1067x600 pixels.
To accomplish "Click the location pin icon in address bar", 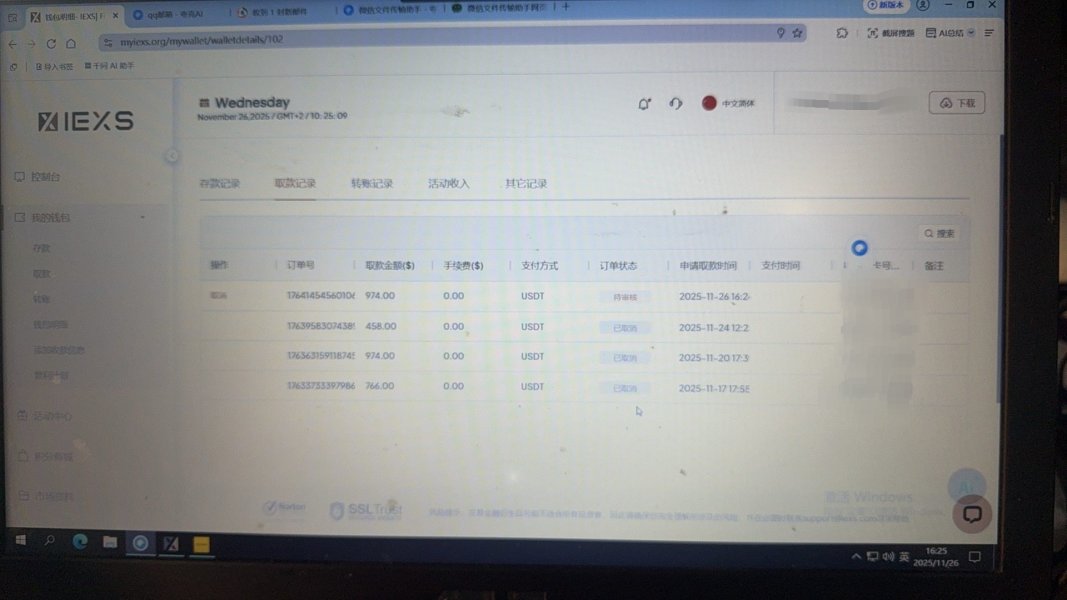I will click(x=781, y=33).
